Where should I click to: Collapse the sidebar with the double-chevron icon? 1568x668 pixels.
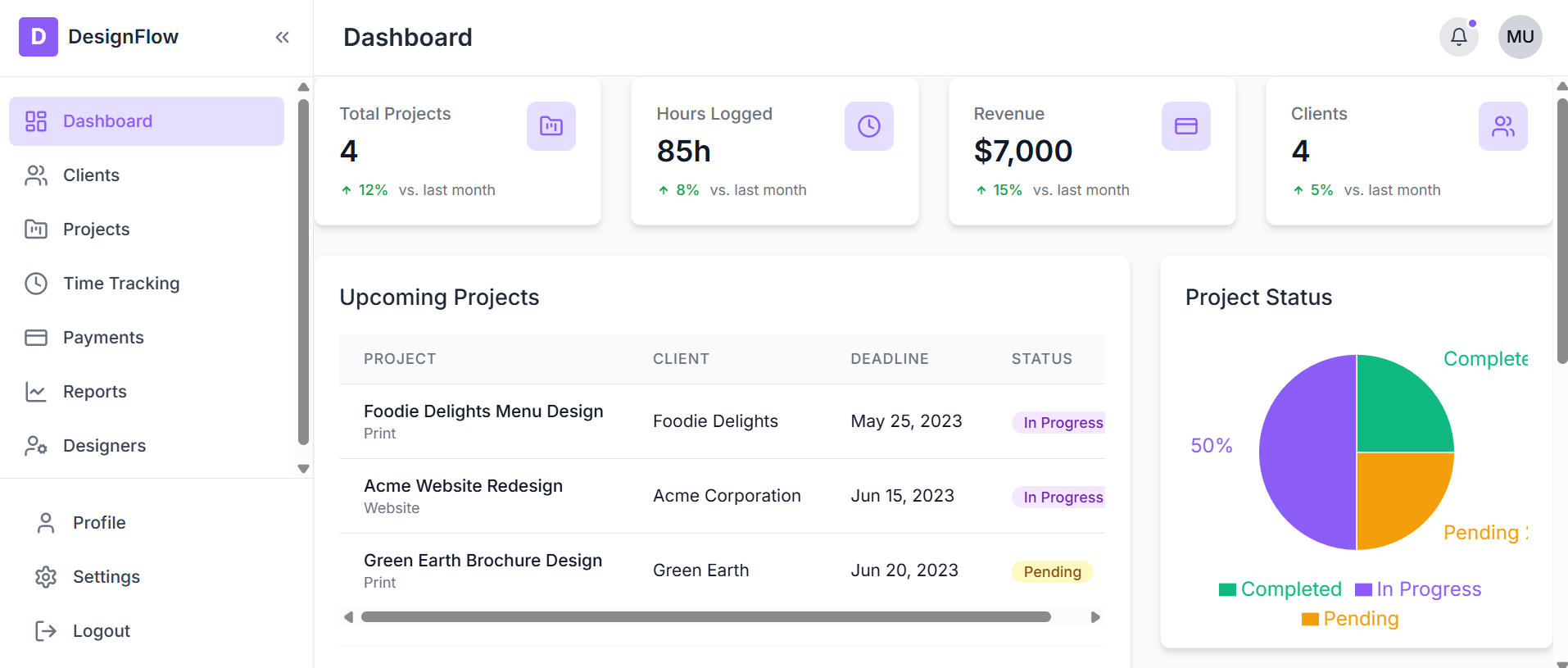click(283, 37)
